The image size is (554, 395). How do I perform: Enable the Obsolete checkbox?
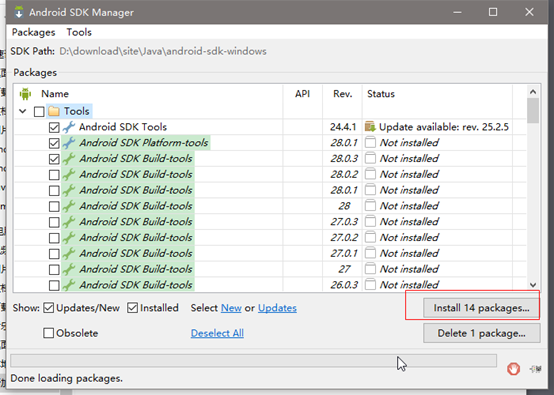(48, 333)
